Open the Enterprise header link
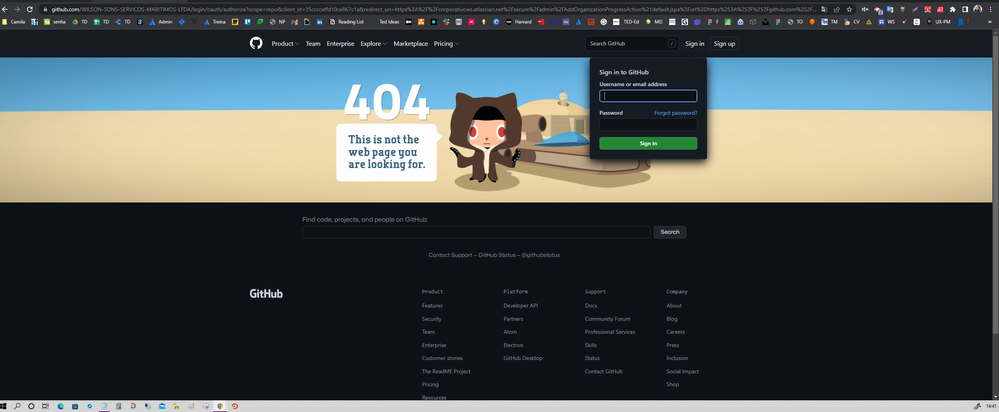This screenshot has width=999, height=412. tap(340, 44)
